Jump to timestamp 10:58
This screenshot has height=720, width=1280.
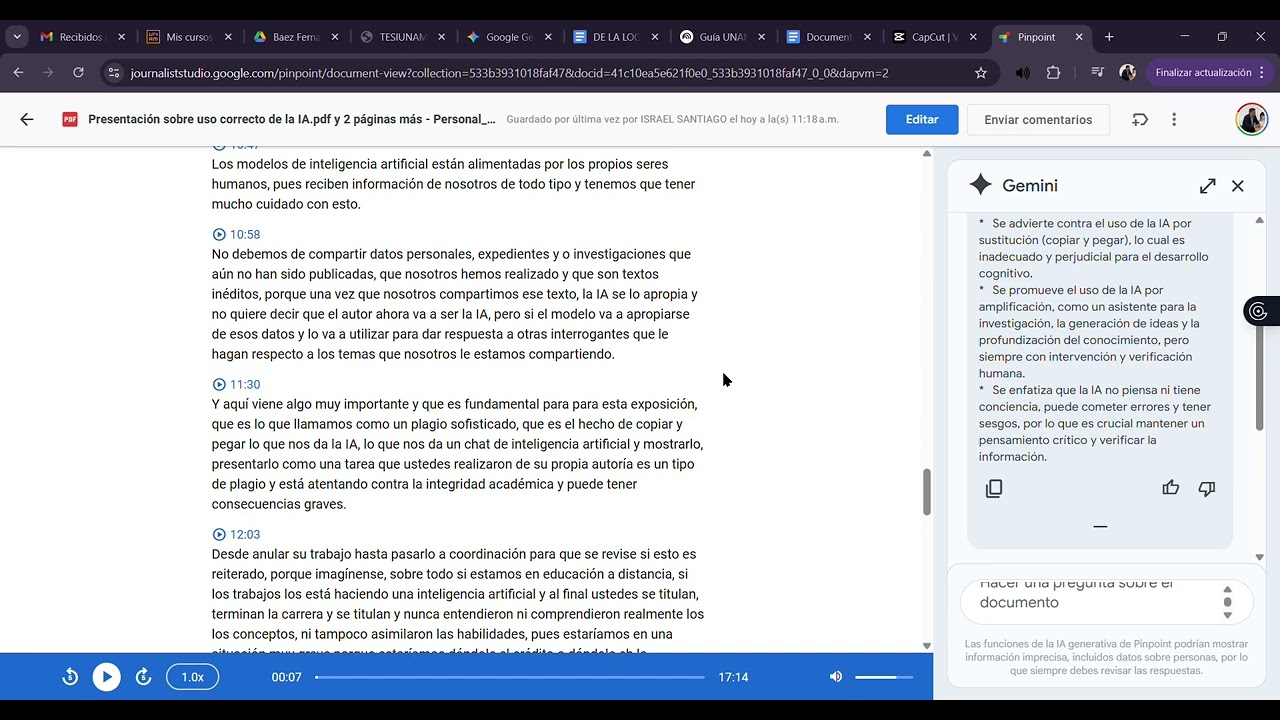click(236, 234)
